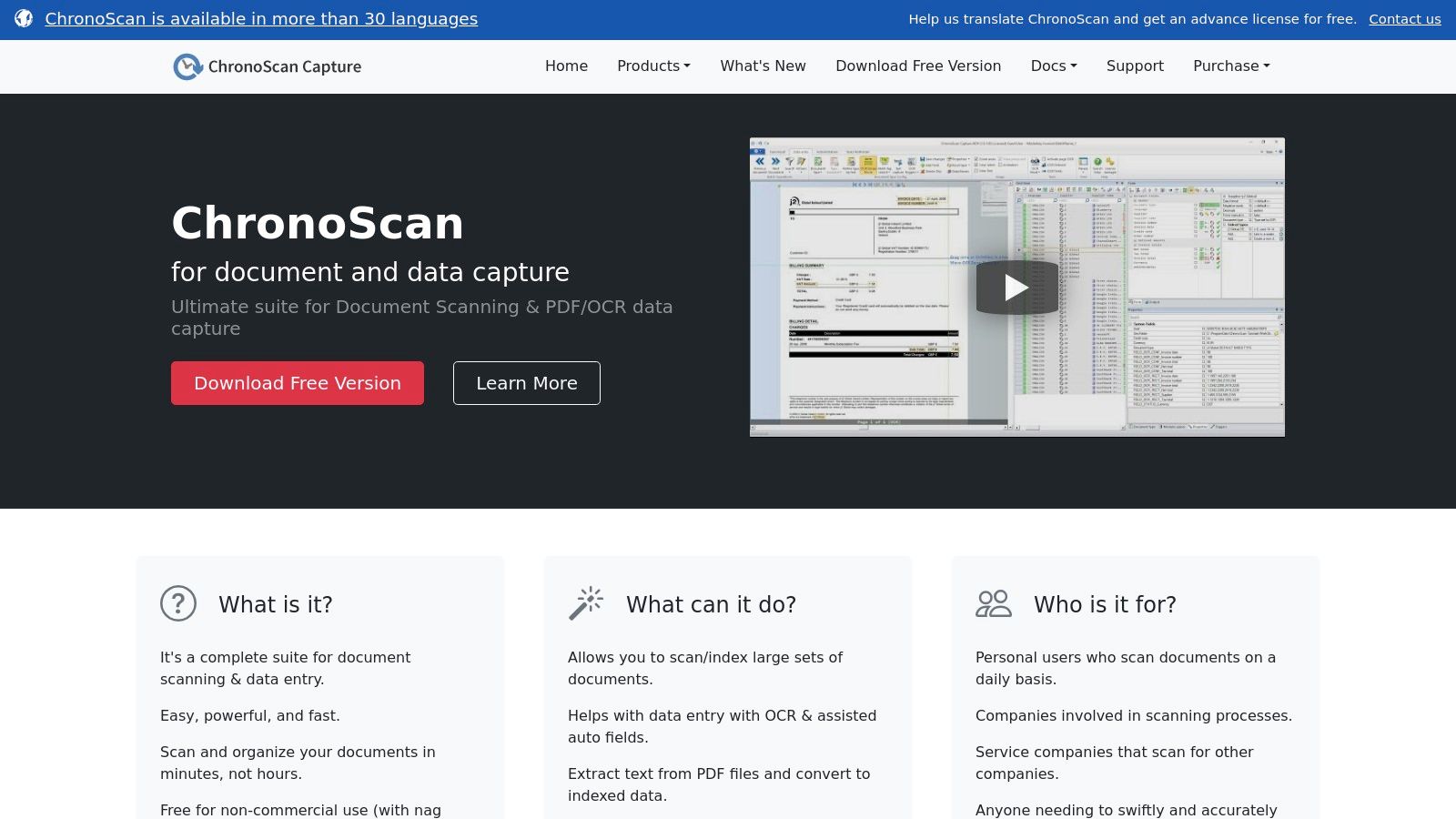
Task: Click the Learn More button
Action: point(527,383)
